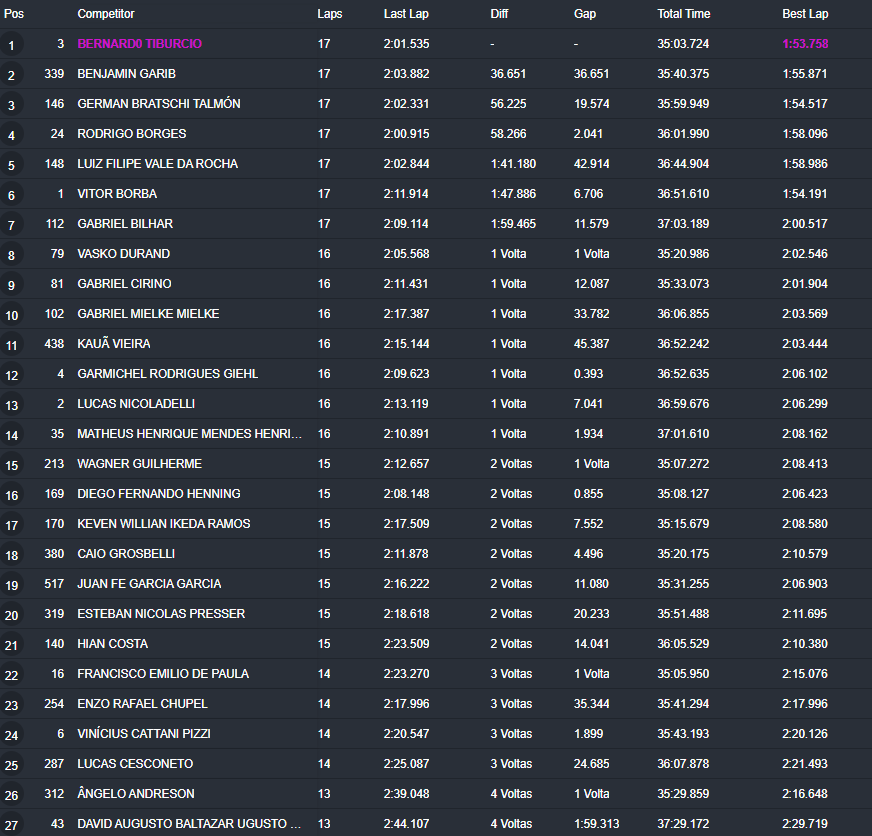This screenshot has height=836, width=872.
Task: Click car number 339
Action: (54, 74)
